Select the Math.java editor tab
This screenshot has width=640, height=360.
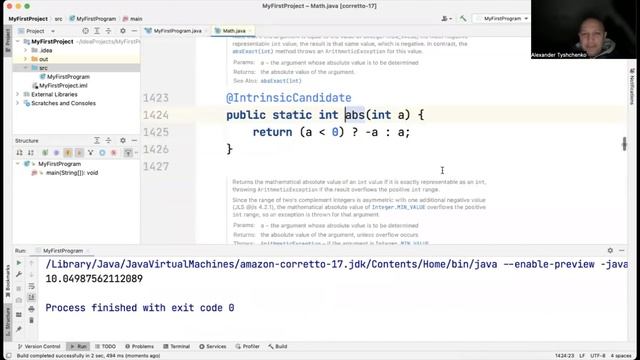[233, 31]
